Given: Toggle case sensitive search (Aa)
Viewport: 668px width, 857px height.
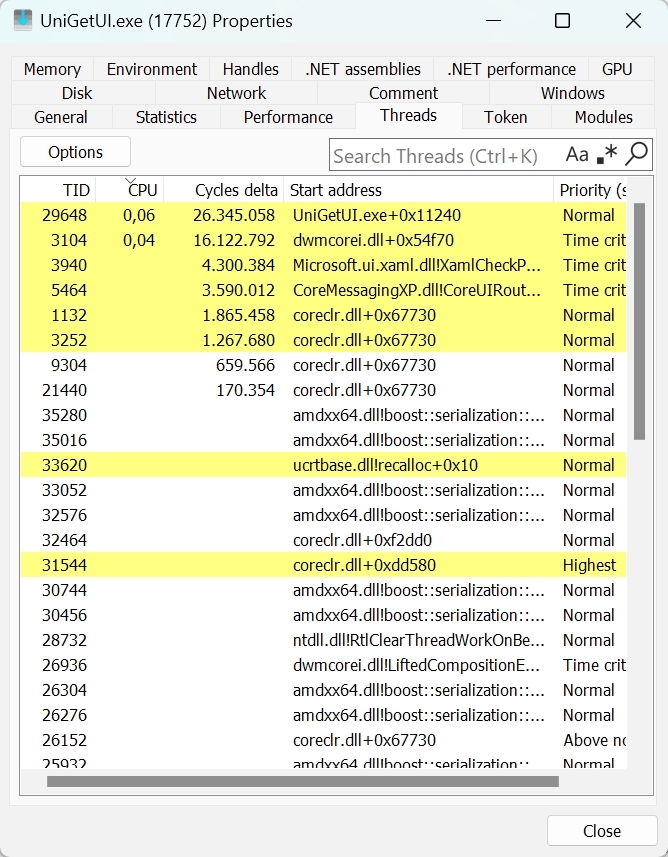Looking at the screenshot, I should coord(577,155).
